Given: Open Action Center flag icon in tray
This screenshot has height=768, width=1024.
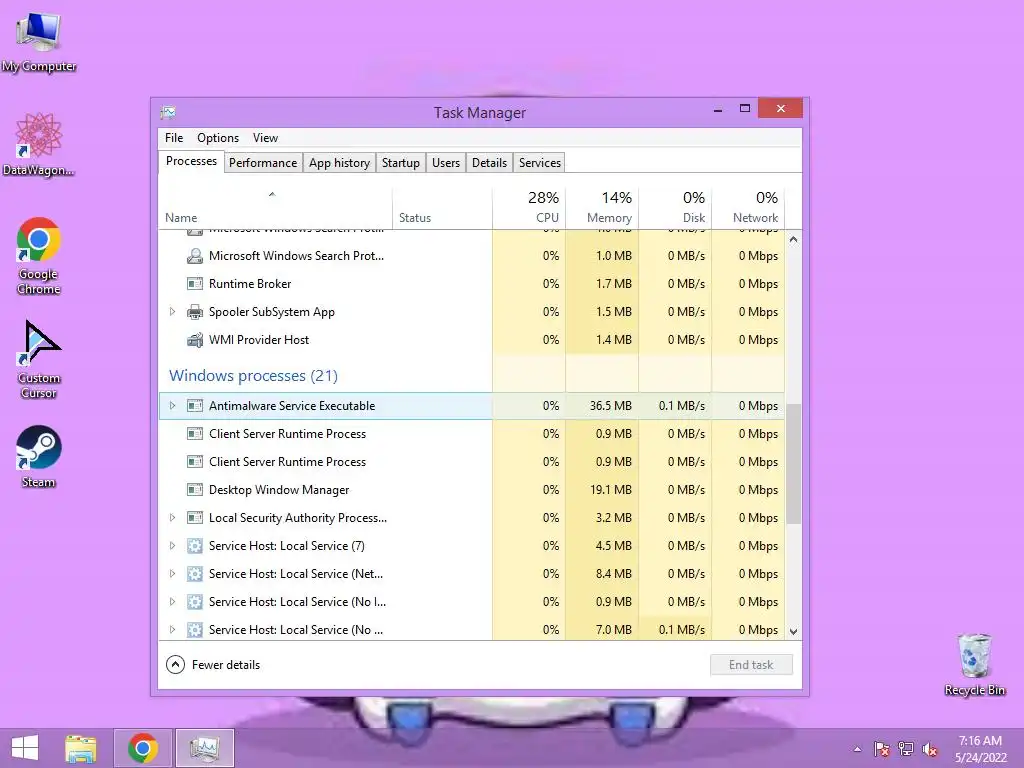Looking at the screenshot, I should [x=882, y=749].
